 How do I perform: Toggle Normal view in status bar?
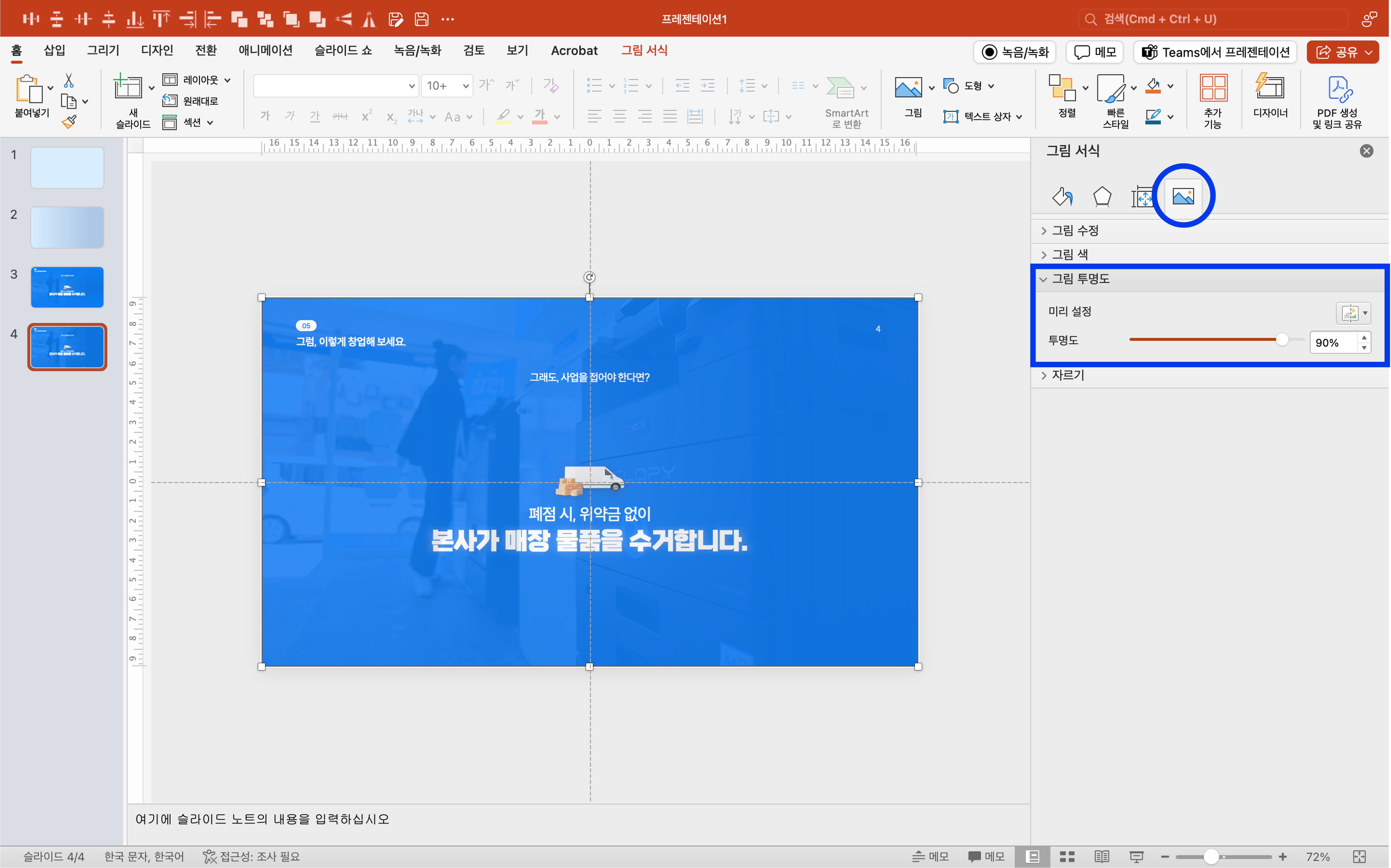1033,856
